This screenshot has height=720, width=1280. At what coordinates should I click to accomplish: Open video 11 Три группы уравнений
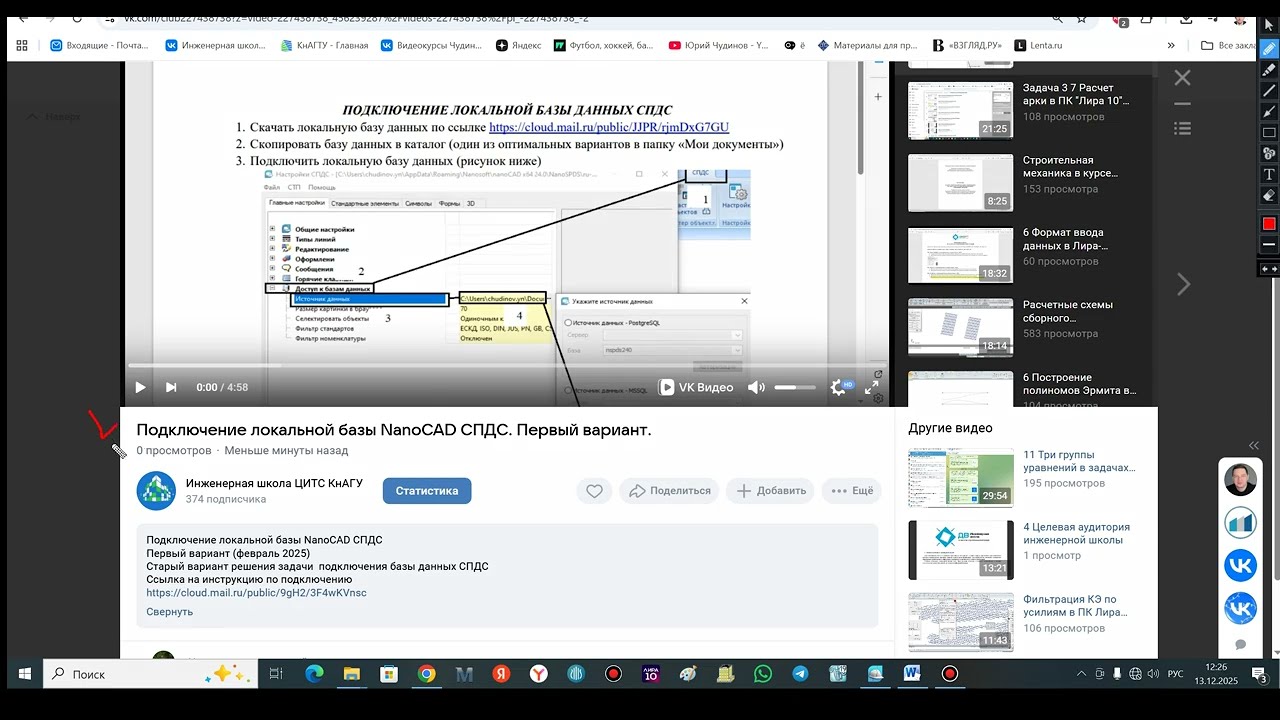point(960,477)
